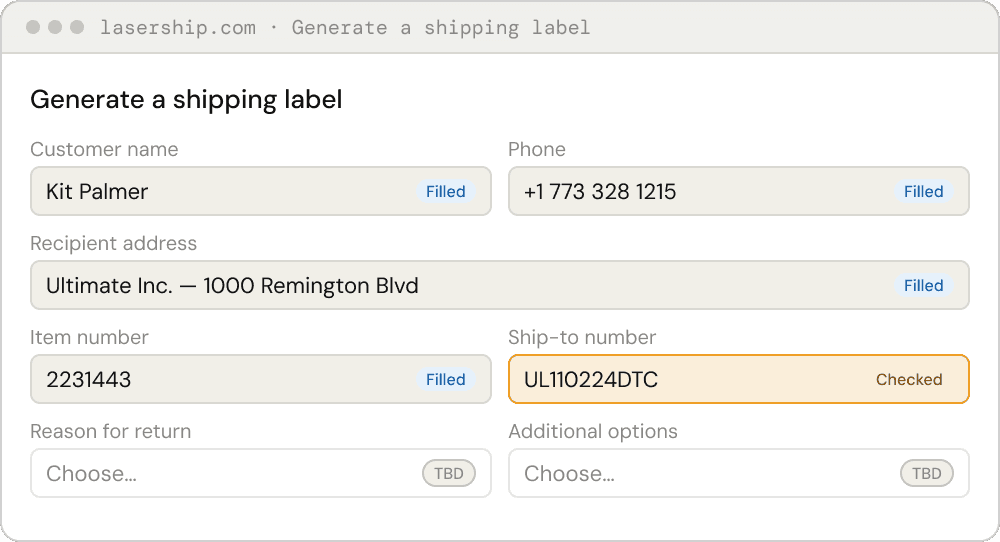Click the Item number field showing 2231443
This screenshot has height=542, width=1000.
click(220, 379)
